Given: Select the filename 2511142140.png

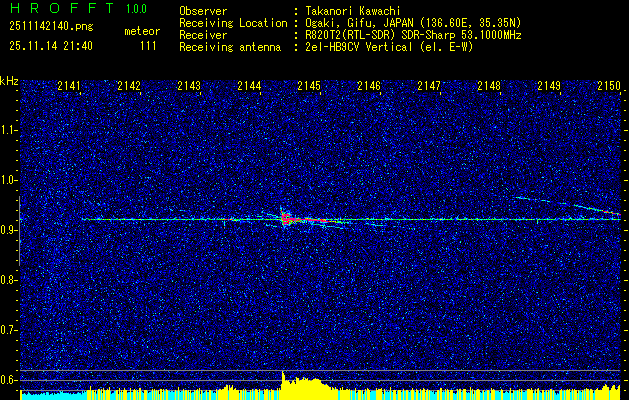Looking at the screenshot, I should pyautogui.click(x=51, y=27).
